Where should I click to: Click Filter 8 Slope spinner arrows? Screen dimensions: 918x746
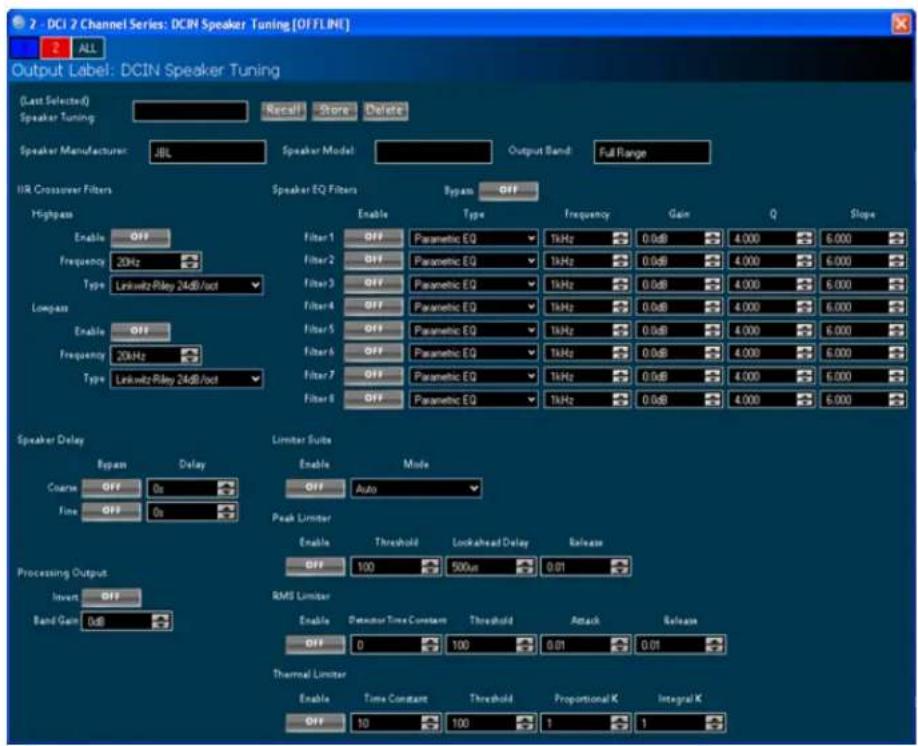pyautogui.click(x=896, y=399)
